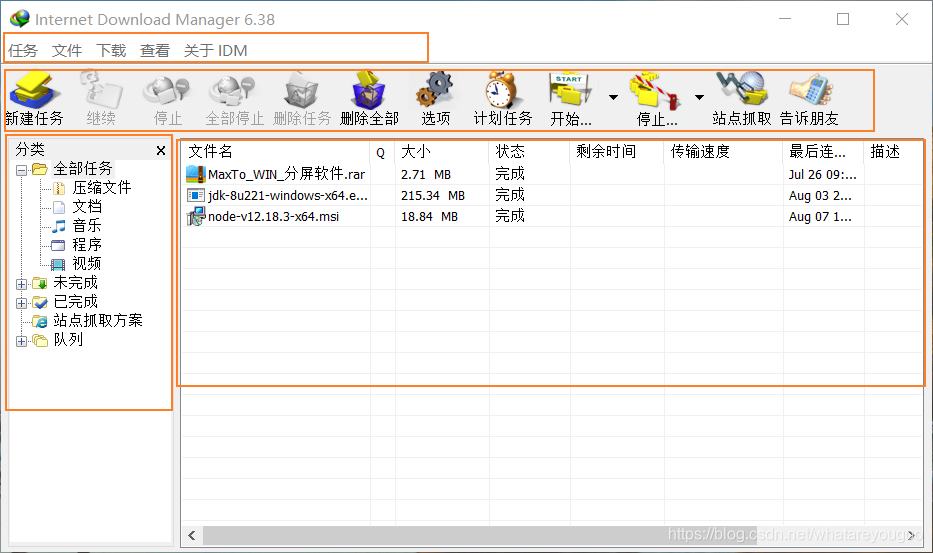933x553 pixels.
Task: Click the rar file icon of MaxTo_WIN
Action: click(x=195, y=174)
